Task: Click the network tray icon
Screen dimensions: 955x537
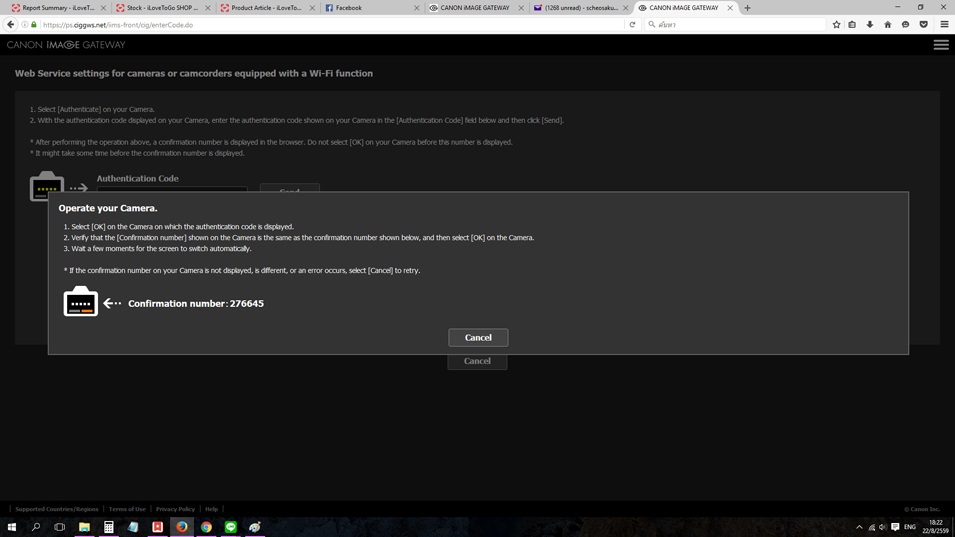Action: [x=872, y=527]
